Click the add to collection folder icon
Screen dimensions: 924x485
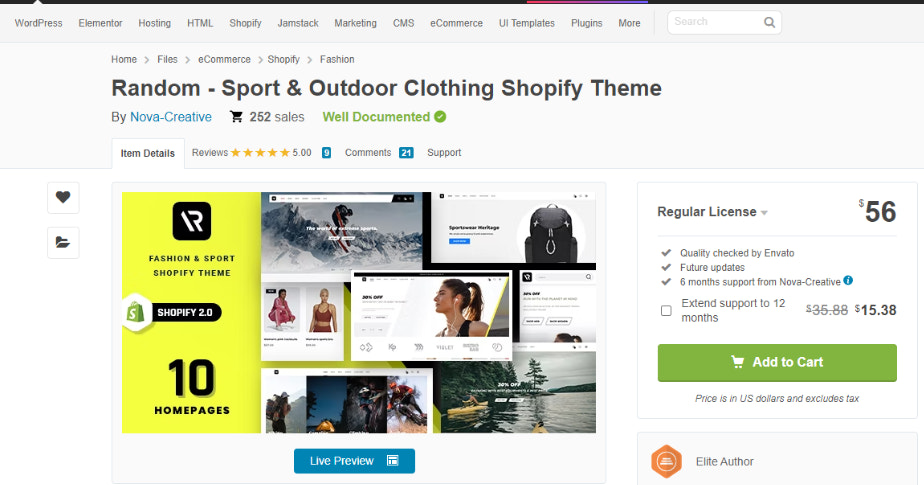pyautogui.click(x=63, y=241)
